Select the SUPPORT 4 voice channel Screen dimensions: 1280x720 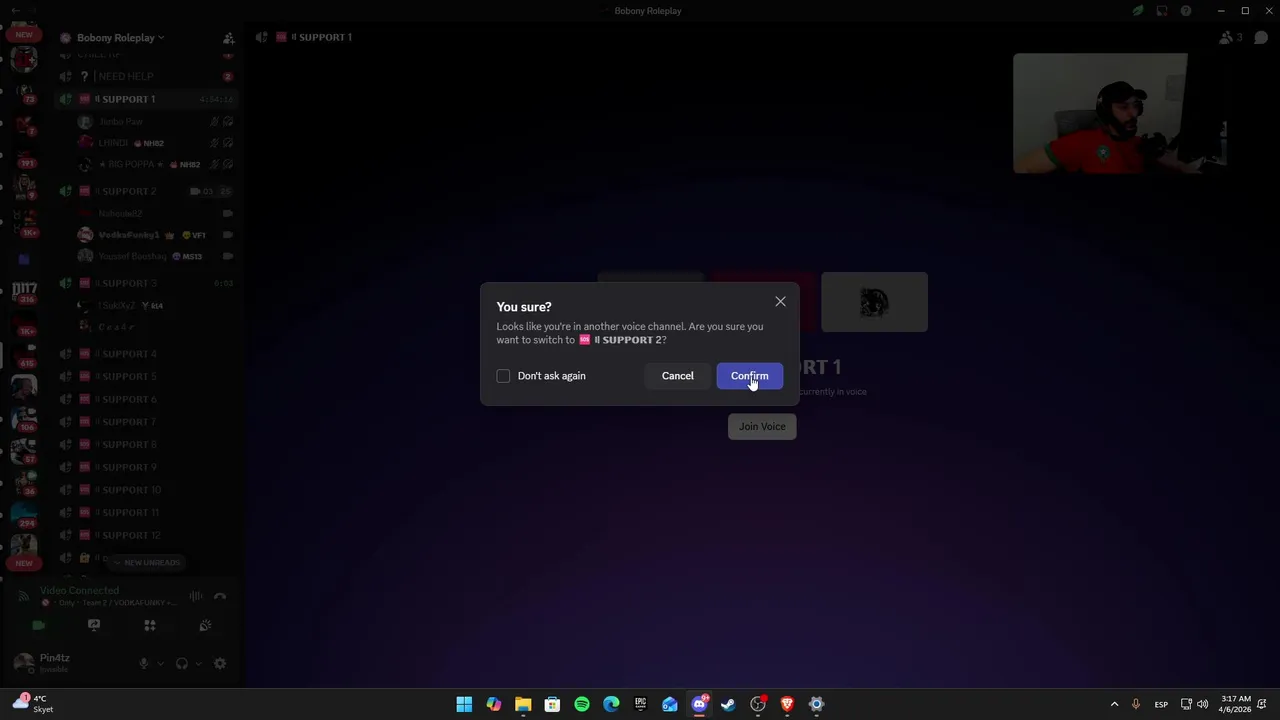pyautogui.click(x=146, y=354)
